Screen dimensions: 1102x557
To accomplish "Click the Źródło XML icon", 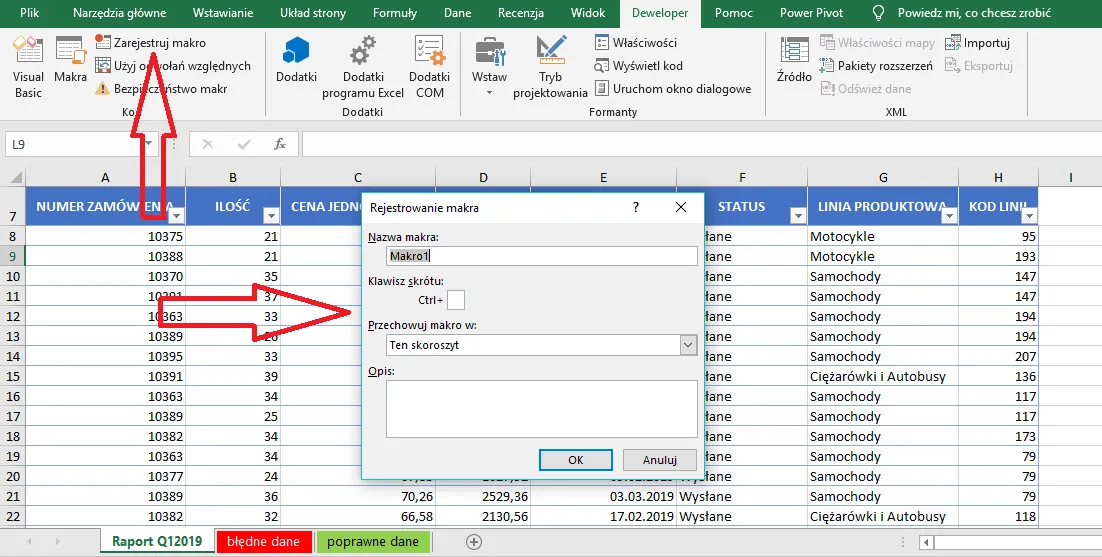I will 794,62.
